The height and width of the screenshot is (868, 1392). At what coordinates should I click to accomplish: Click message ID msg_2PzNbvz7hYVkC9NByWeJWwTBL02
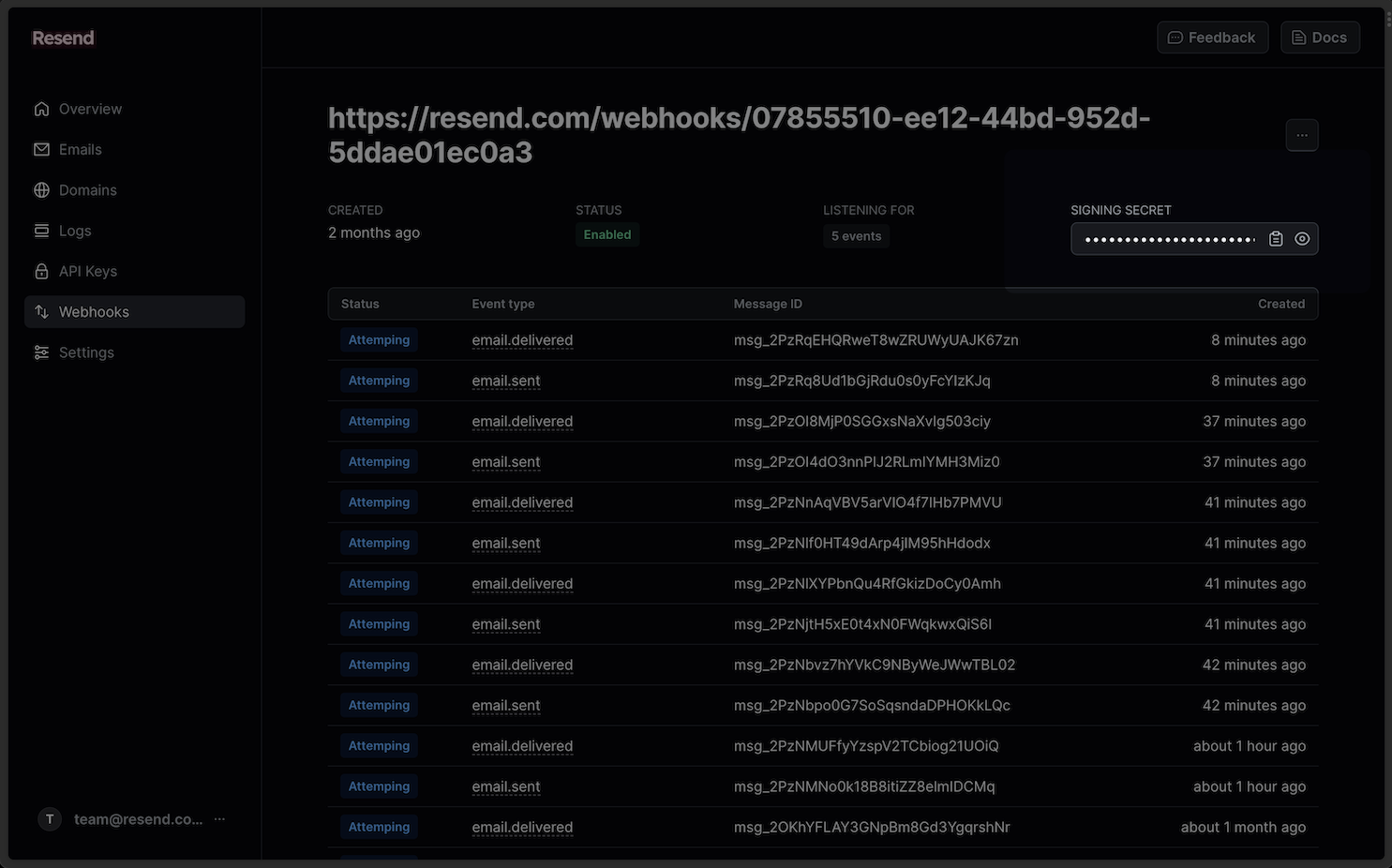coord(874,666)
